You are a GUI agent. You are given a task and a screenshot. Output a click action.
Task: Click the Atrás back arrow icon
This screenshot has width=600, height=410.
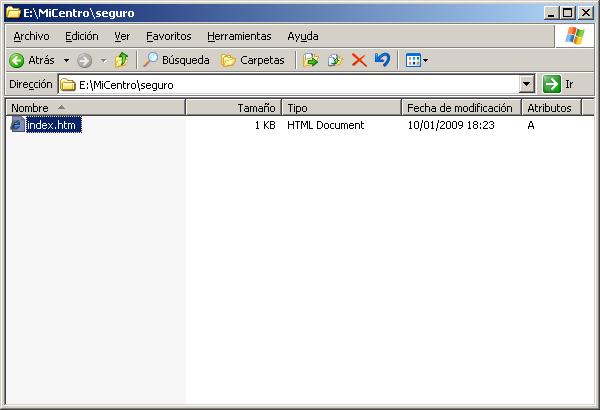17,60
